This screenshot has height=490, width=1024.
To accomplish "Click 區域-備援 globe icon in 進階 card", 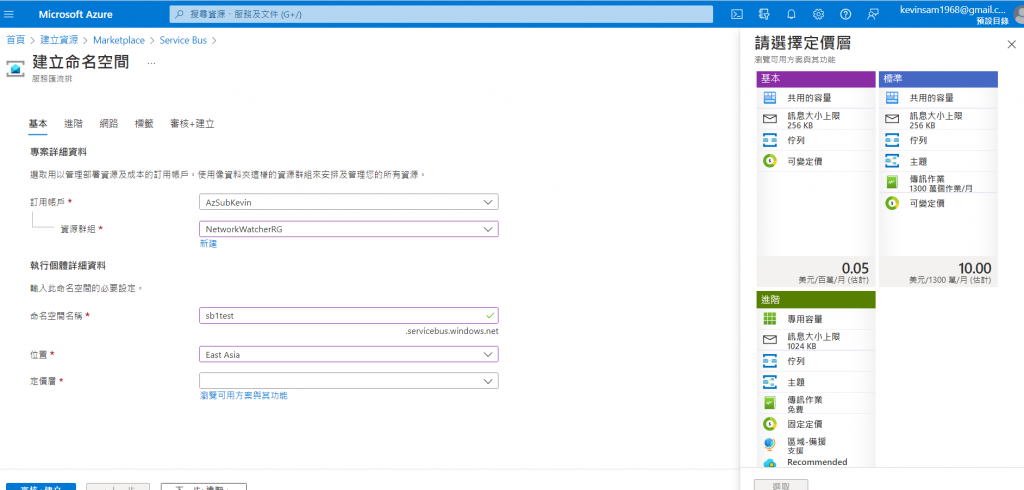I will pos(770,445).
